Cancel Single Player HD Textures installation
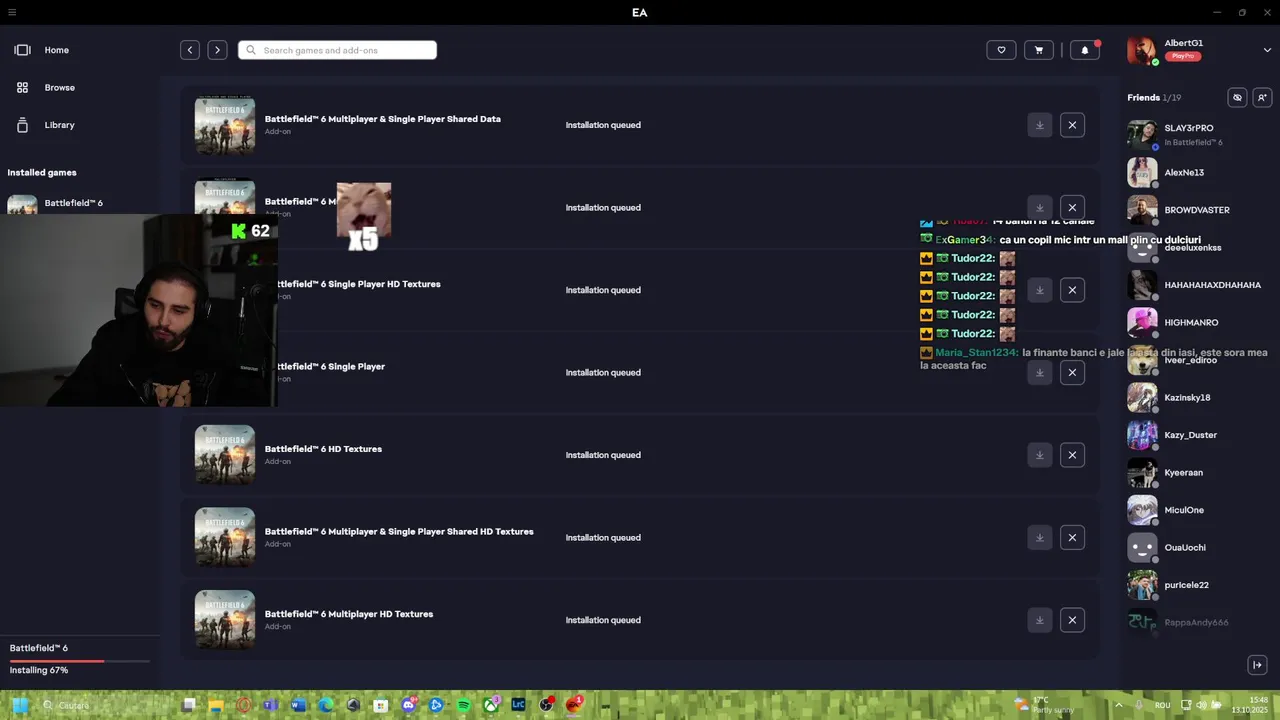Screen dimensions: 1280x720 click(x=1072, y=290)
